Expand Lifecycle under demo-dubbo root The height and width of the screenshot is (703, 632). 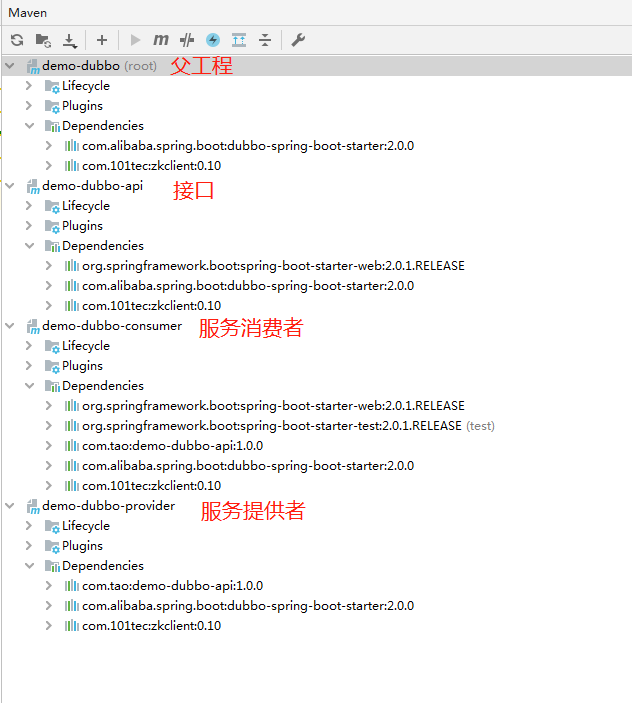click(x=29, y=86)
